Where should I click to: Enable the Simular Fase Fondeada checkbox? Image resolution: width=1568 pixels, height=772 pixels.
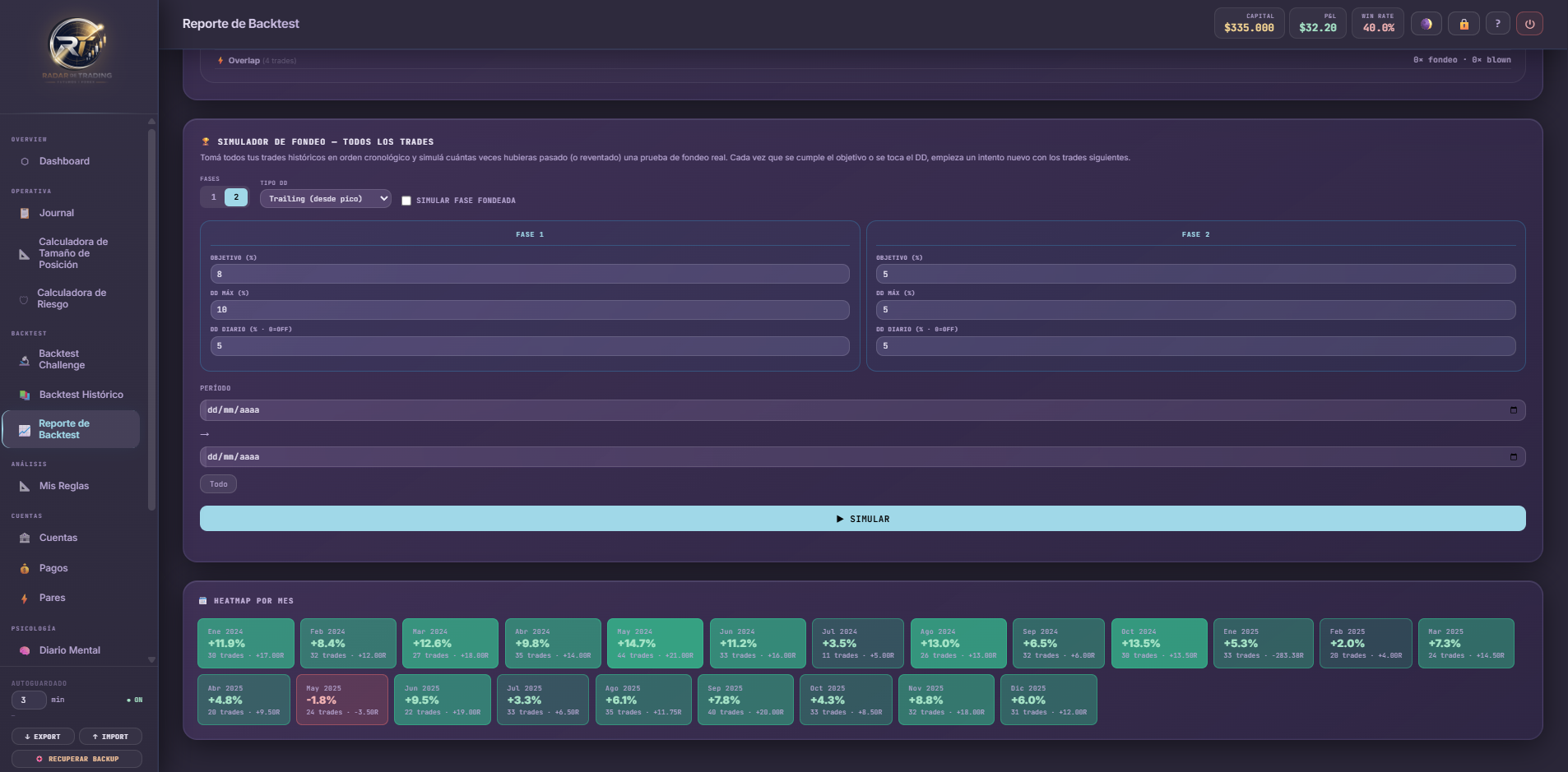[x=406, y=201]
